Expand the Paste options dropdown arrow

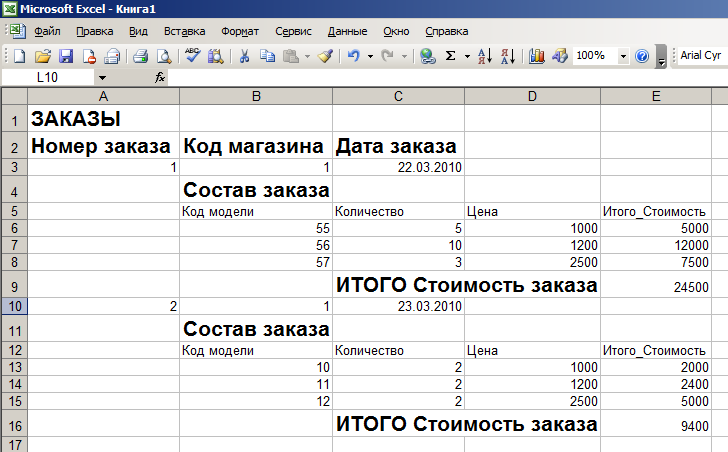(x=307, y=57)
